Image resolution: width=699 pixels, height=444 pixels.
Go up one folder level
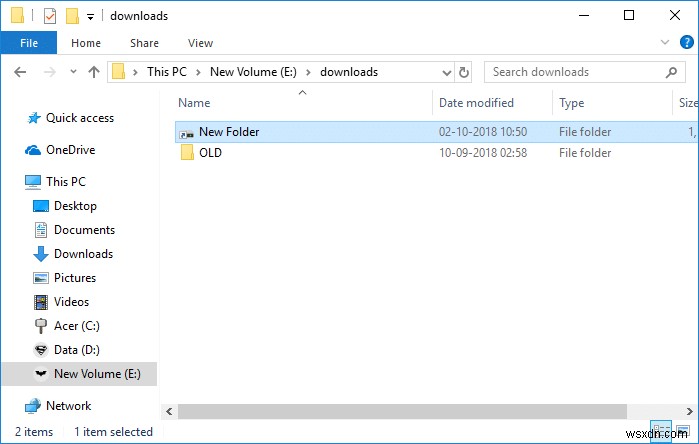pyautogui.click(x=94, y=72)
